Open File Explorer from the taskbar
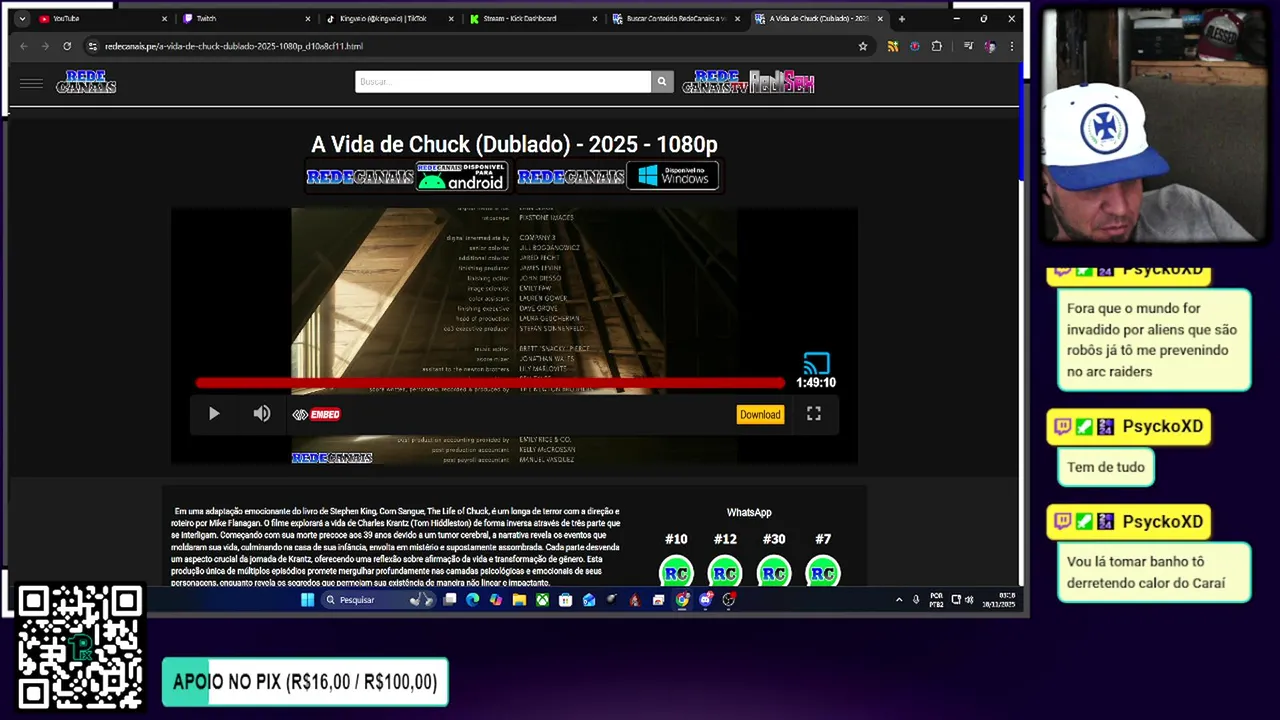The width and height of the screenshot is (1280, 720). [x=519, y=600]
